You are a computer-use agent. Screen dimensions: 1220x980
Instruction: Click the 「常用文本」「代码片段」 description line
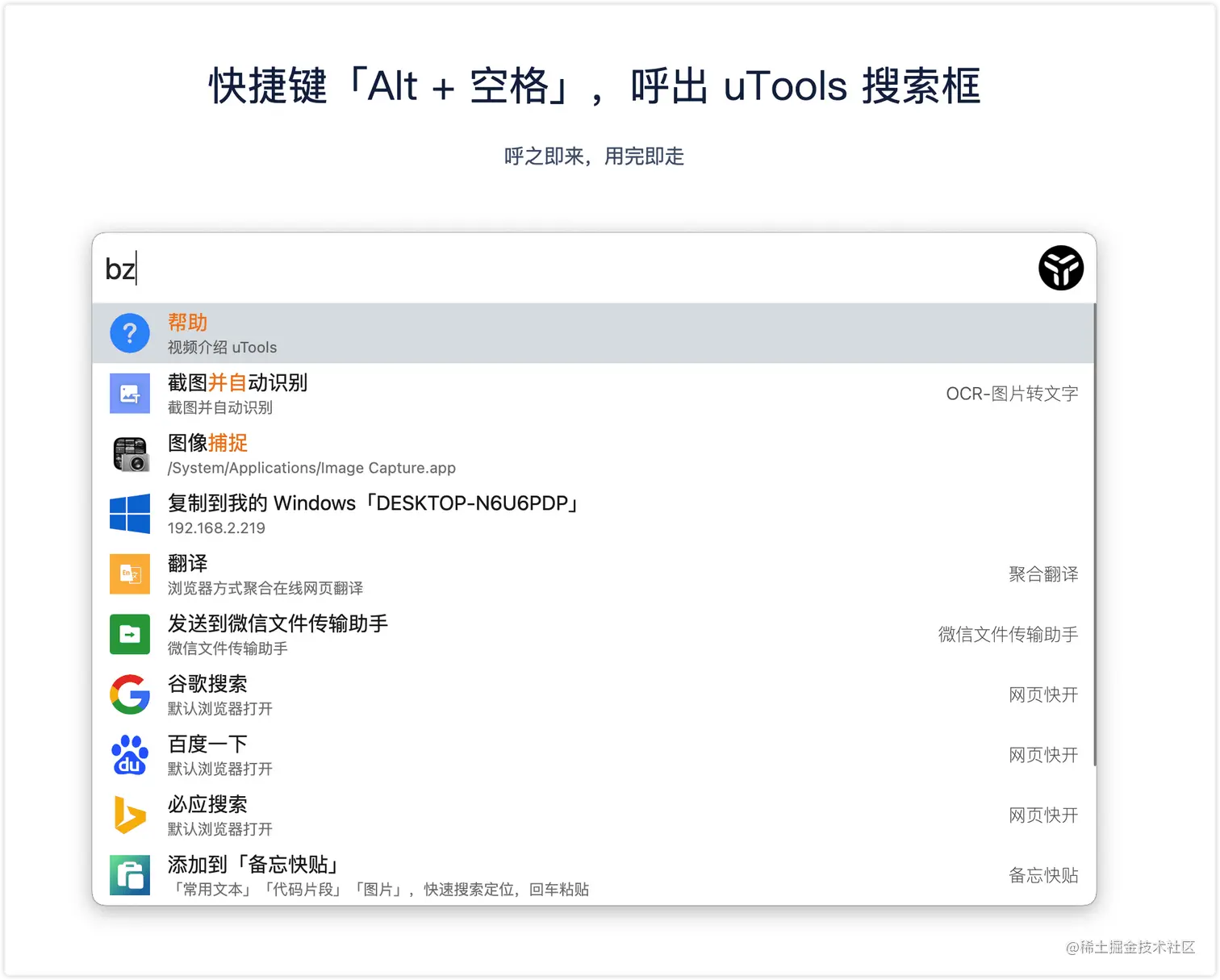click(378, 890)
